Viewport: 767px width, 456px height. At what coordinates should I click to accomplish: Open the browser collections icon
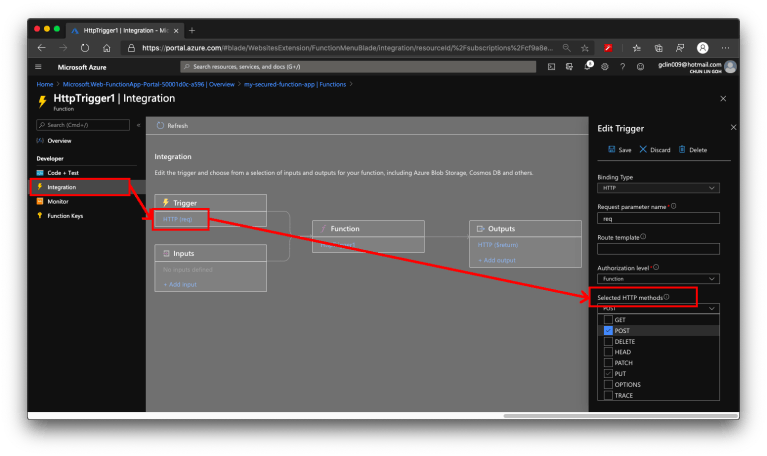pyautogui.click(x=658, y=48)
